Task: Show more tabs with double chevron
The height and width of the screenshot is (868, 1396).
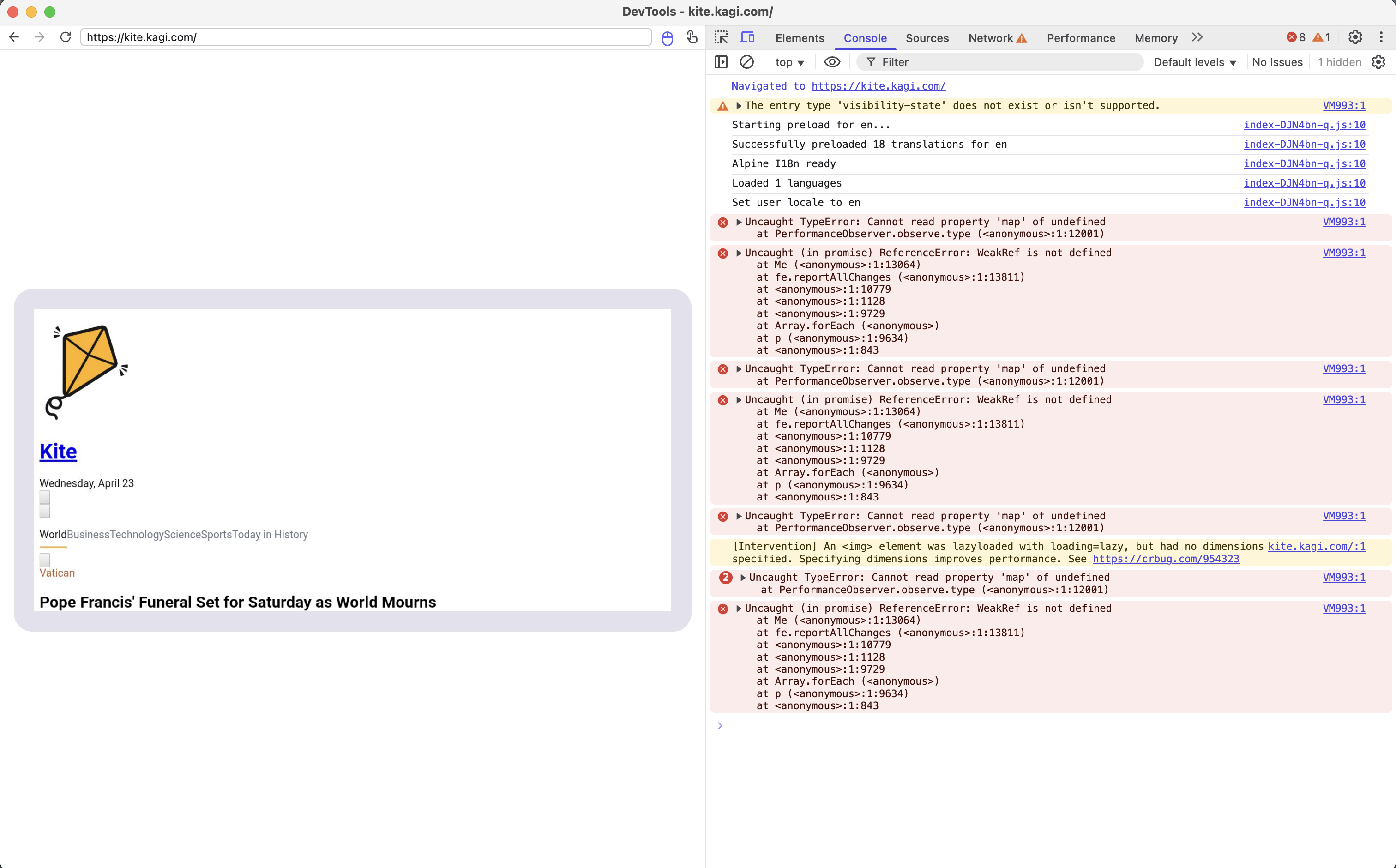Action: [1197, 38]
